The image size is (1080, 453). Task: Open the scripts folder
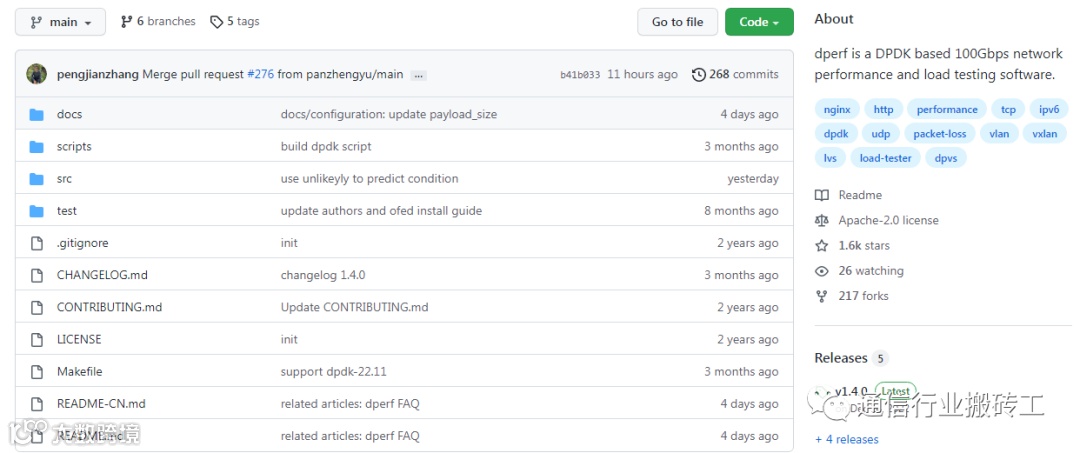(x=74, y=147)
